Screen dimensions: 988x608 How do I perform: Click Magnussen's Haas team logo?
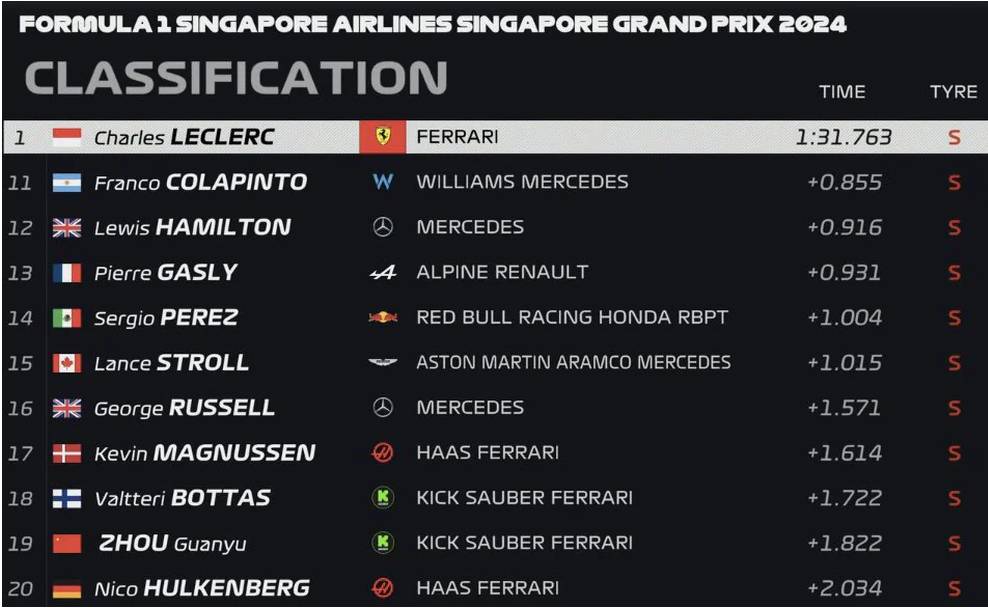382,452
